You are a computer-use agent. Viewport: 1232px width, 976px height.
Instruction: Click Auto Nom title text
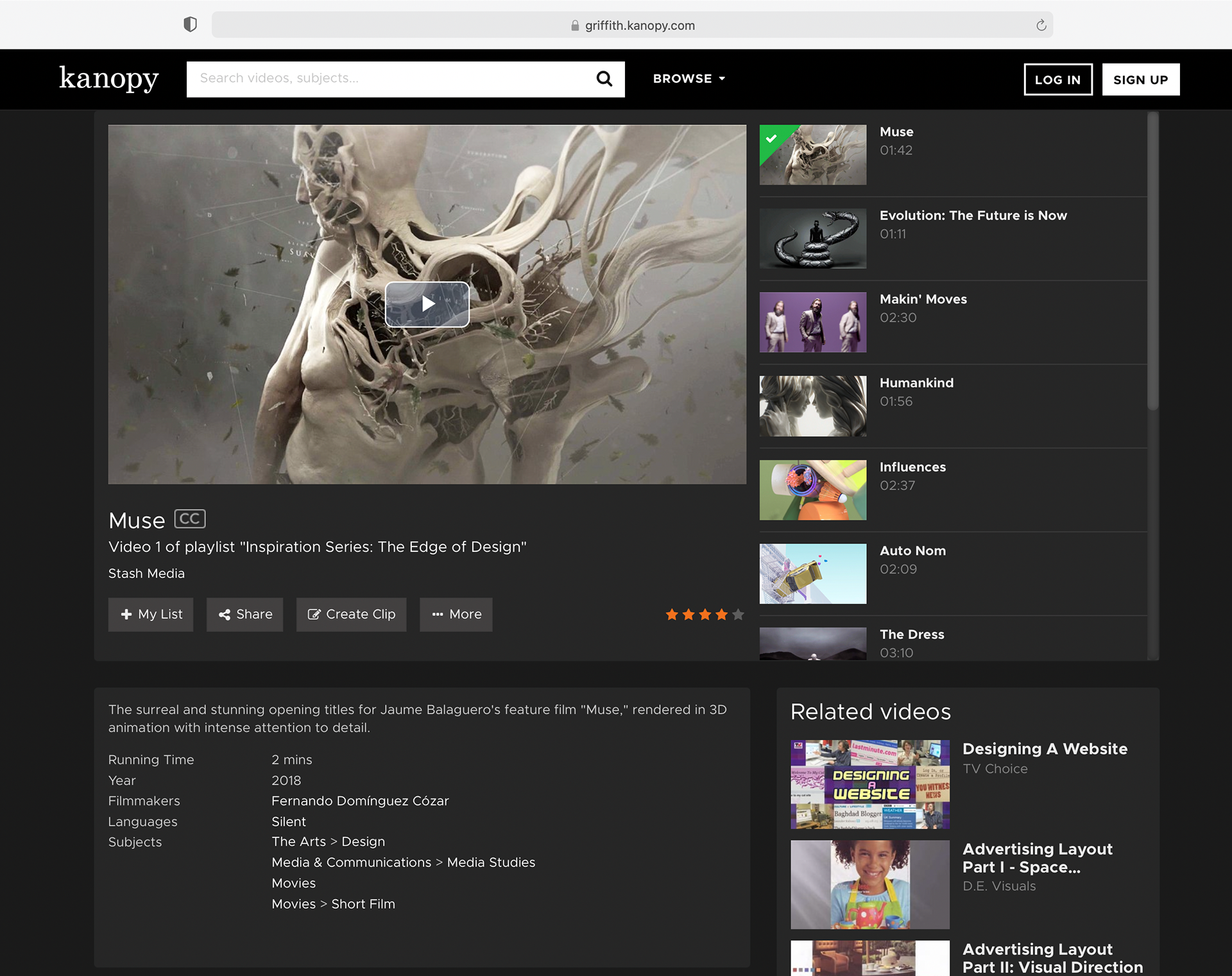pyautogui.click(x=912, y=551)
